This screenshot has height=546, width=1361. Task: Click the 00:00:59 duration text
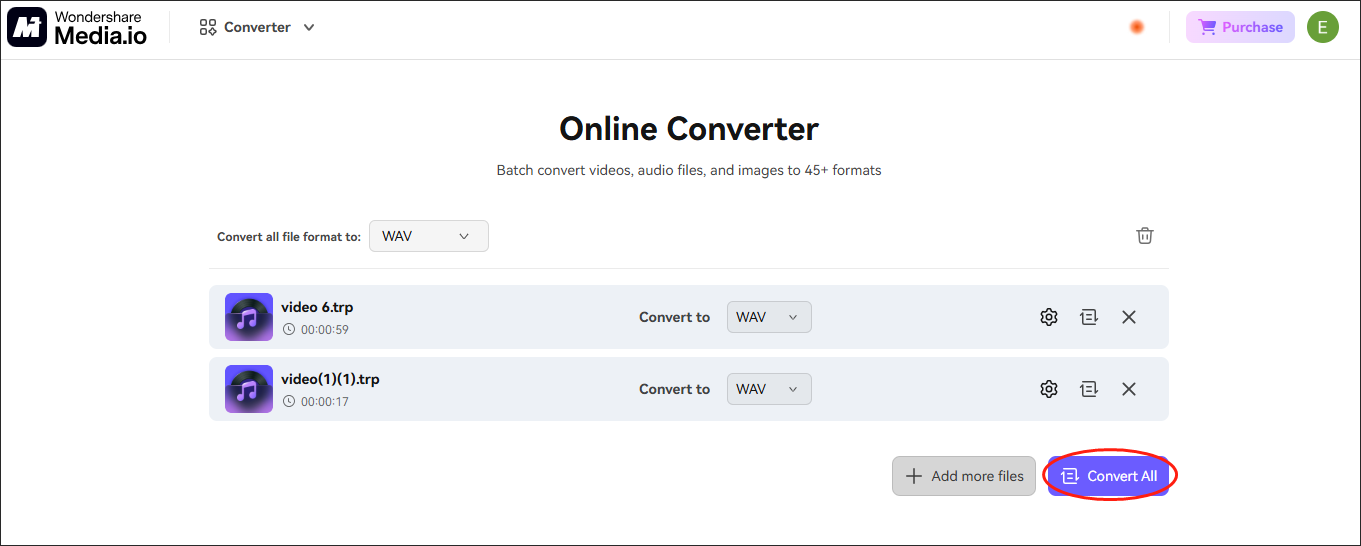[x=325, y=329]
